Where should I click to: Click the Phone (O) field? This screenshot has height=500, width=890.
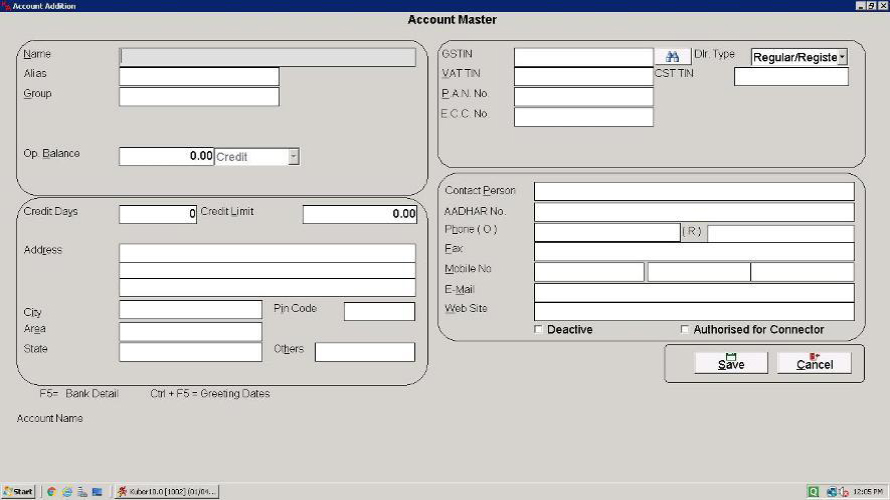tap(607, 233)
